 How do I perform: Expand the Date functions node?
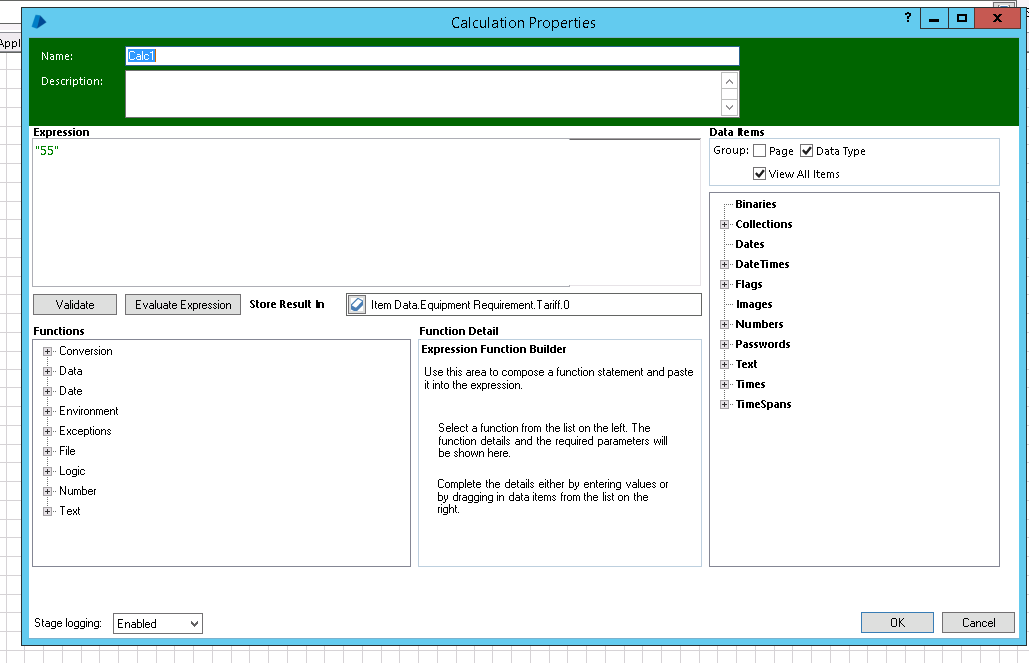point(47,391)
